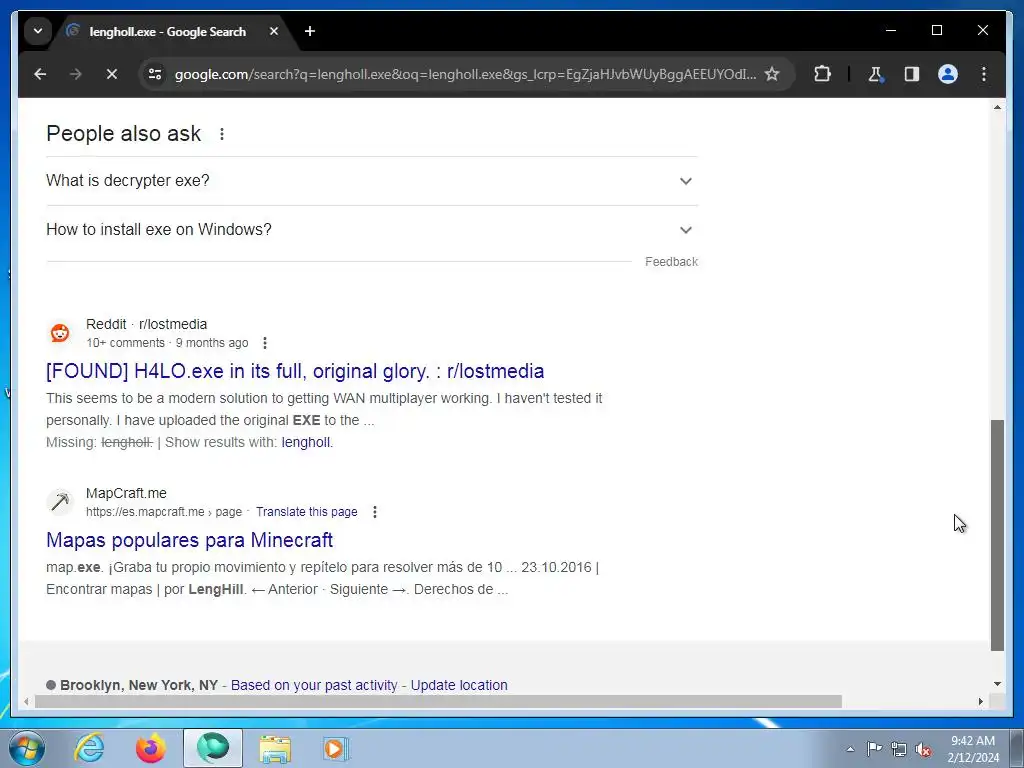Close the lengholl.exe Google Search tab
Screen dimensions: 1024x768
point(274,31)
